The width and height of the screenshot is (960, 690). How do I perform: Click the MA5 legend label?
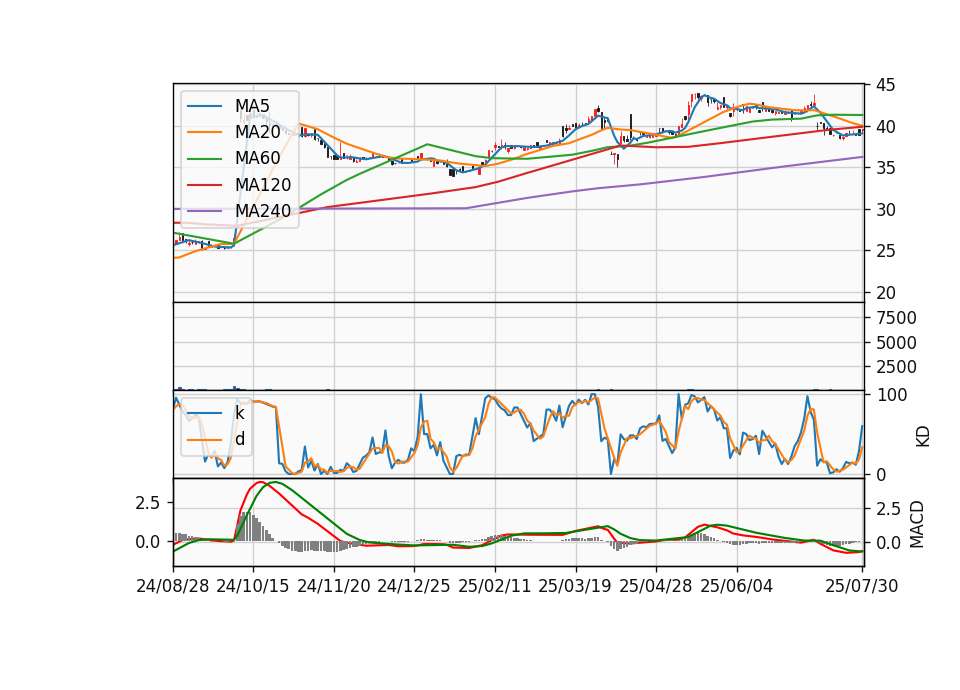[252, 106]
